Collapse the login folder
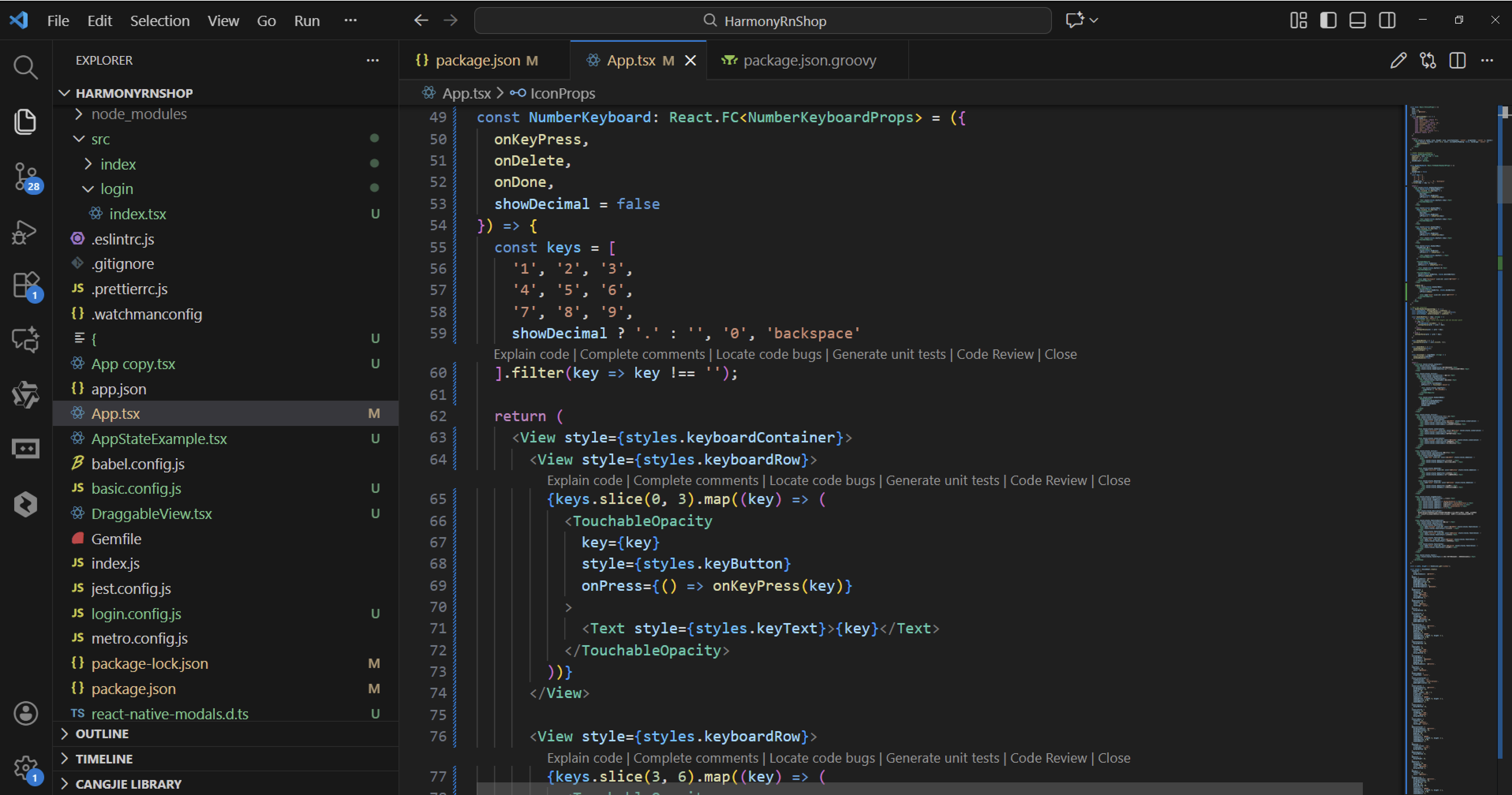Image resolution: width=1512 pixels, height=795 pixels. (x=116, y=189)
